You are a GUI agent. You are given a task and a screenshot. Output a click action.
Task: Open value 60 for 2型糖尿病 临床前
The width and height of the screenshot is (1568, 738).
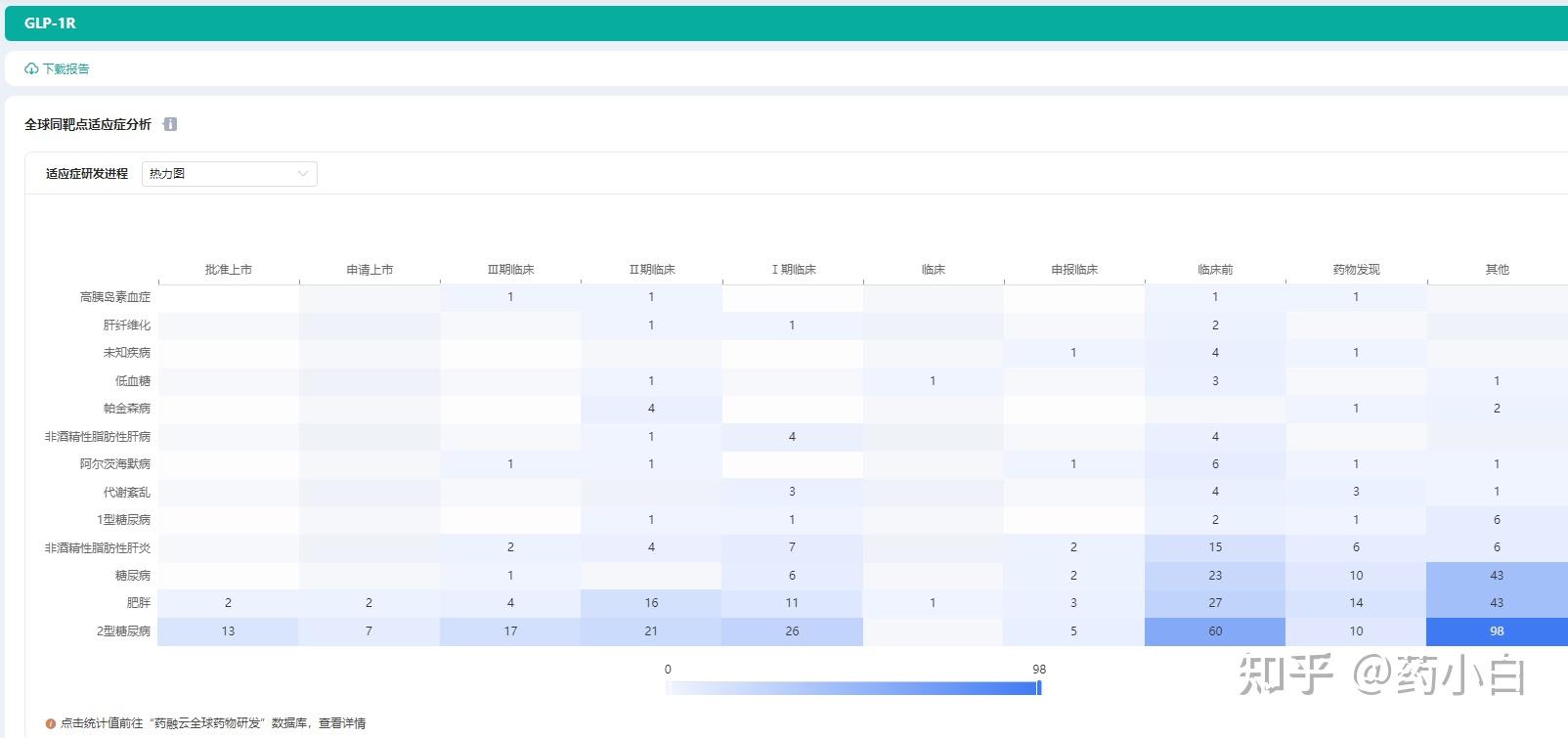tap(1215, 631)
